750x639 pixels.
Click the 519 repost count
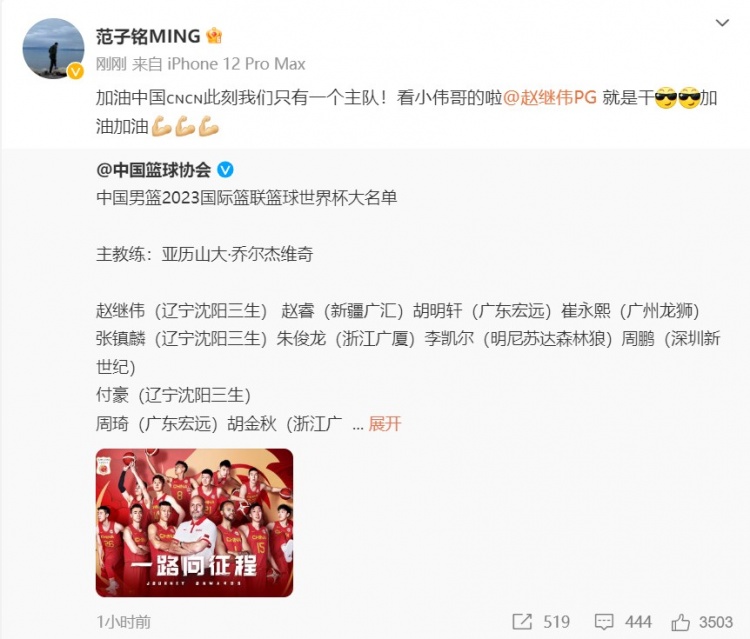(x=557, y=622)
